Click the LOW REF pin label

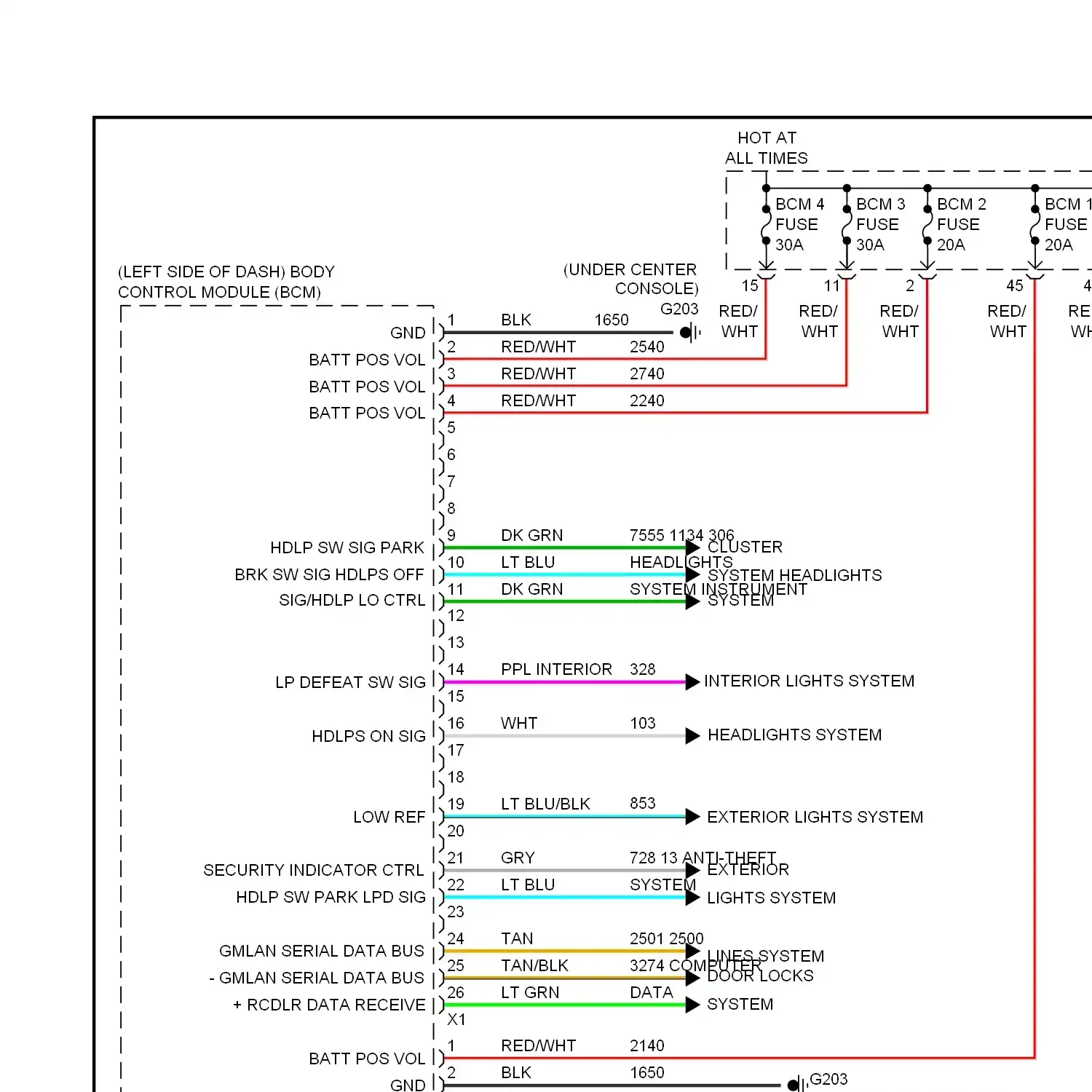389,817
